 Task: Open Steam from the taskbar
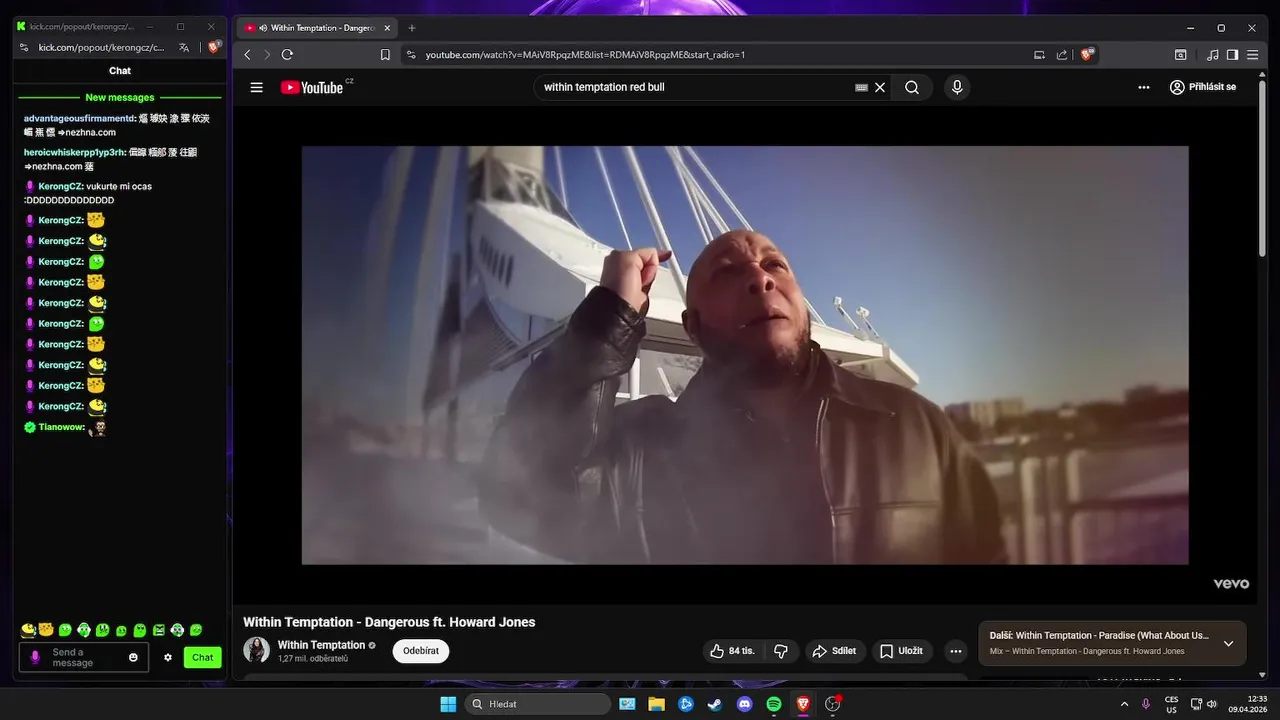(x=715, y=704)
